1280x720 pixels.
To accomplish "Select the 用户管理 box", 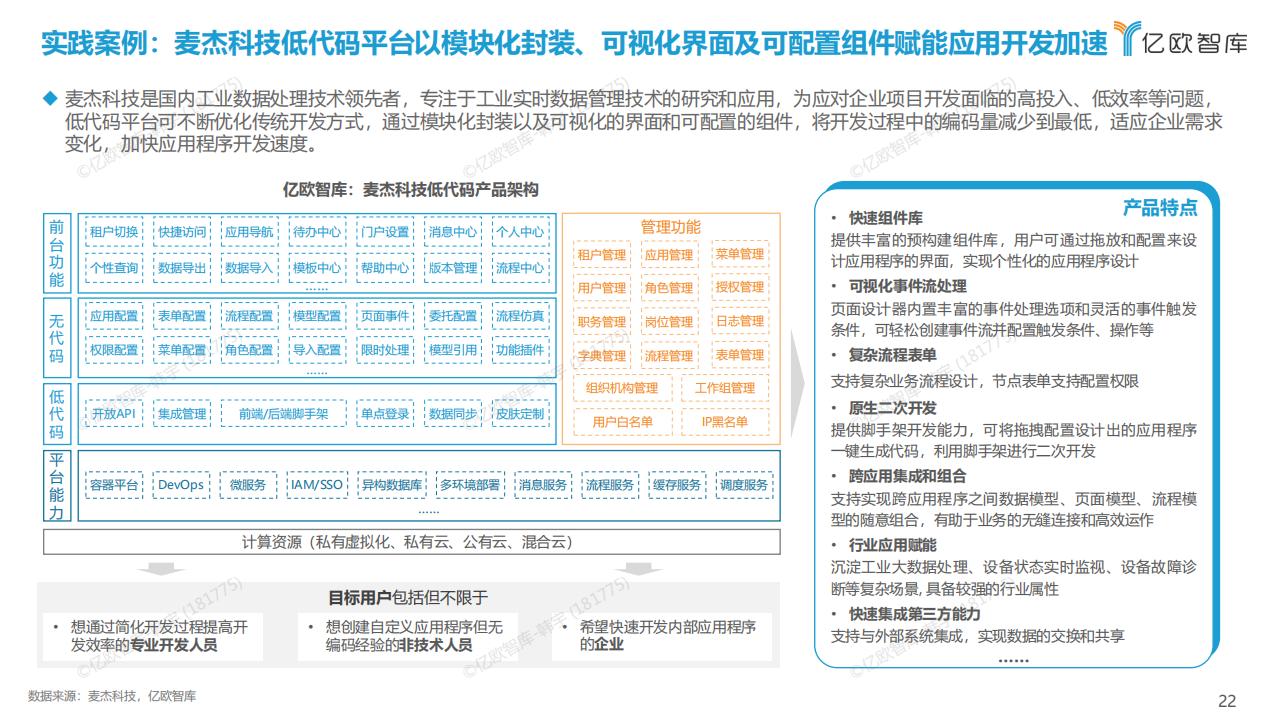I will pos(601,288).
